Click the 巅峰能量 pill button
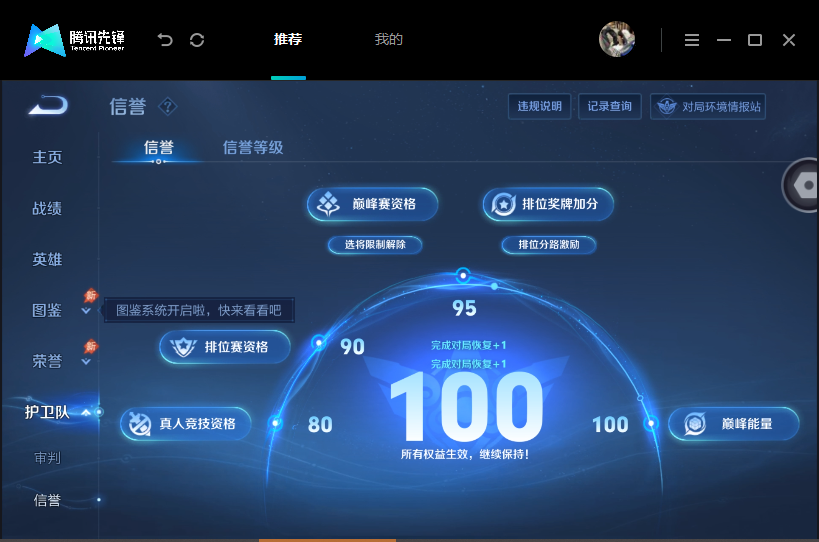 pyautogui.click(x=734, y=423)
